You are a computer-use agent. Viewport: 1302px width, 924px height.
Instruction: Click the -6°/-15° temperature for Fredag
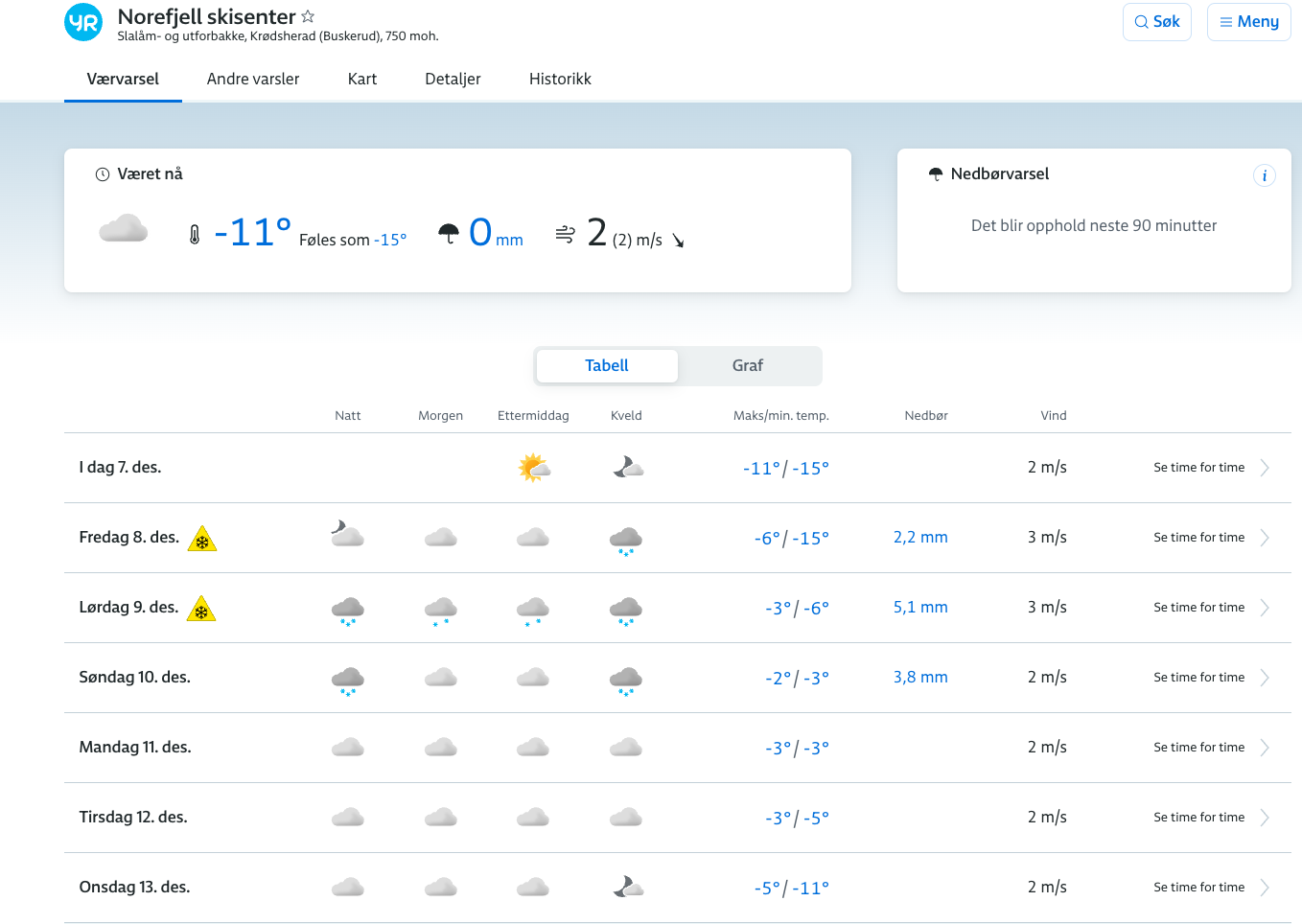pos(792,539)
